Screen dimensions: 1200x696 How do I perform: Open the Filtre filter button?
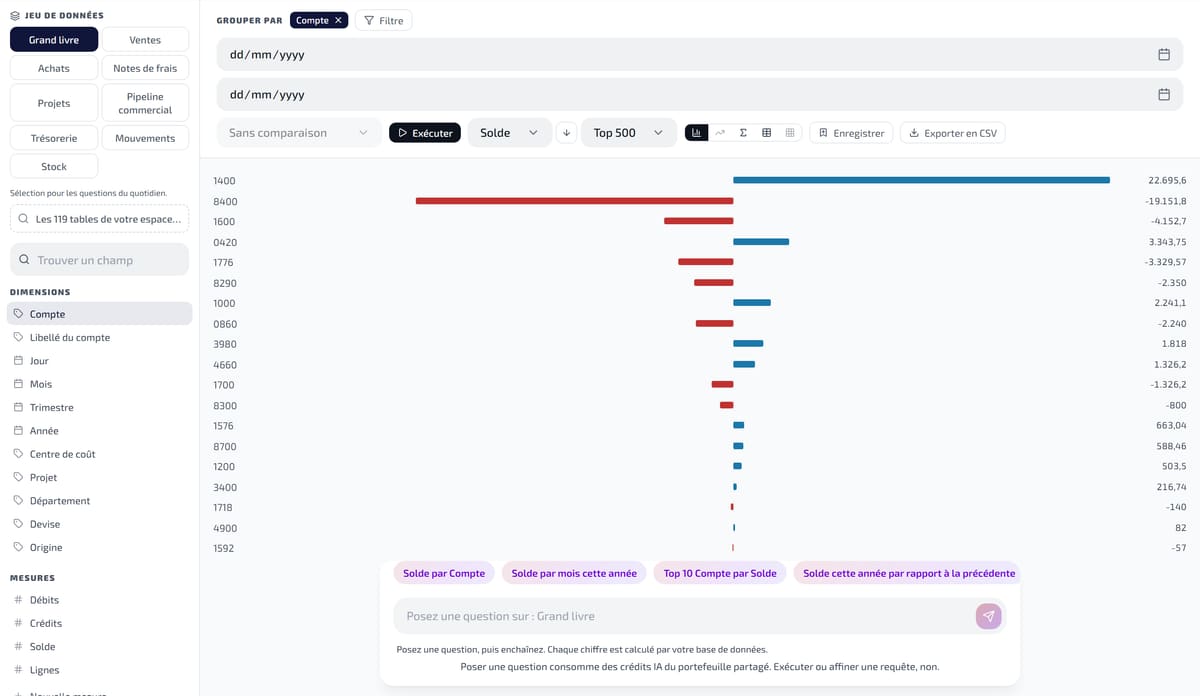tap(383, 20)
